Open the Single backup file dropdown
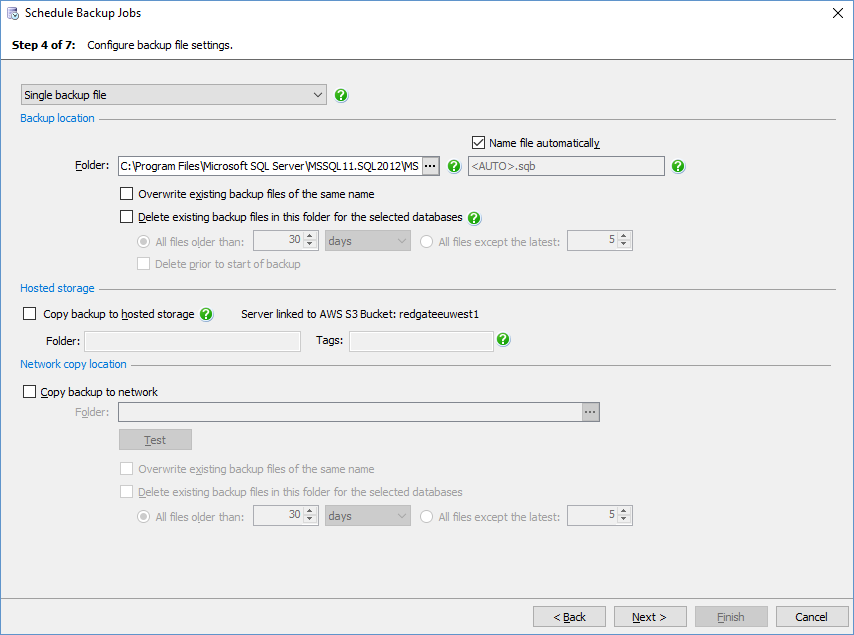The image size is (854, 635). tap(174, 95)
